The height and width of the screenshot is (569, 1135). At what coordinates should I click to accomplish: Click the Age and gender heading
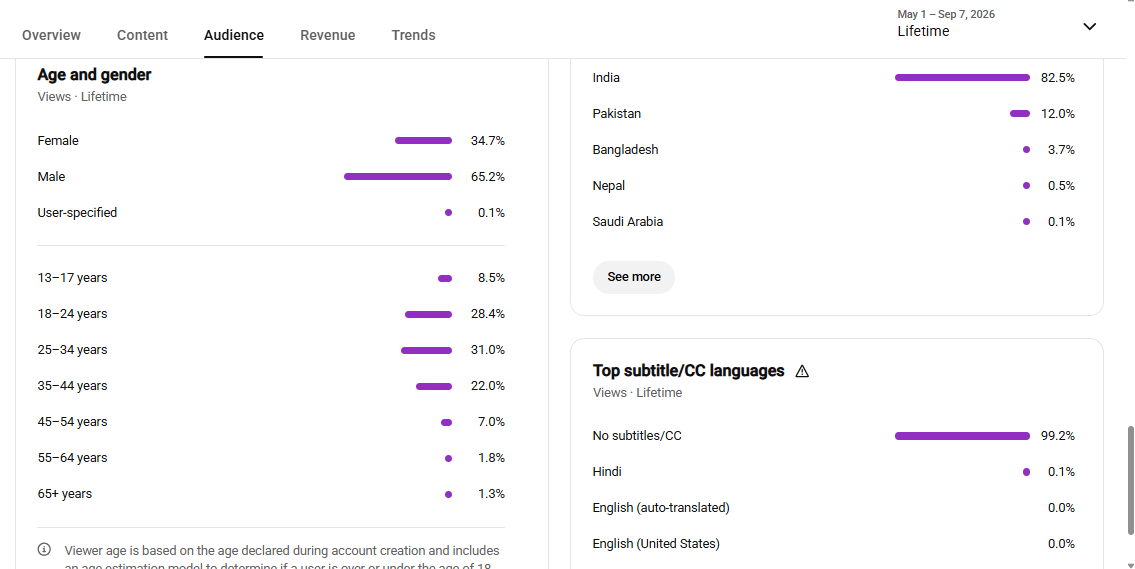(94, 75)
